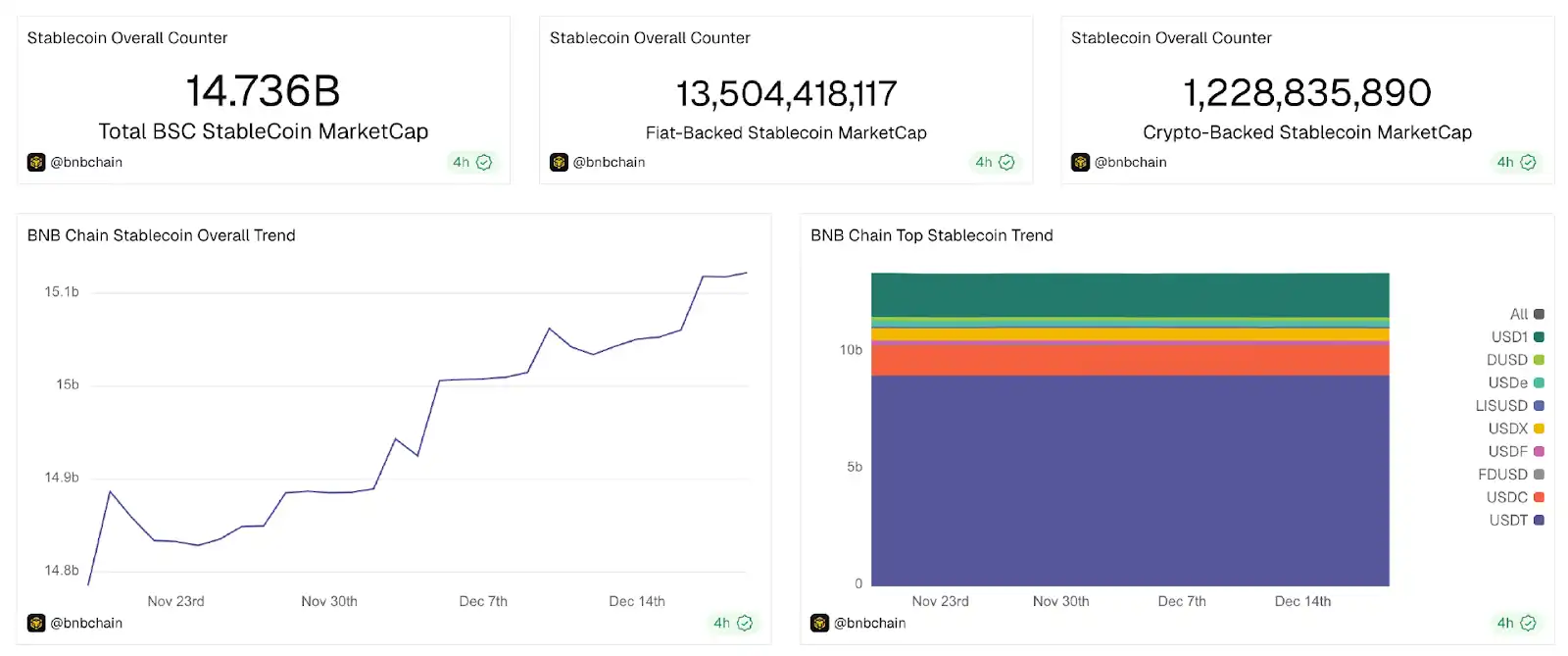
Task: Click the yellow USDX legend swatch
Action: pyautogui.click(x=1539, y=429)
